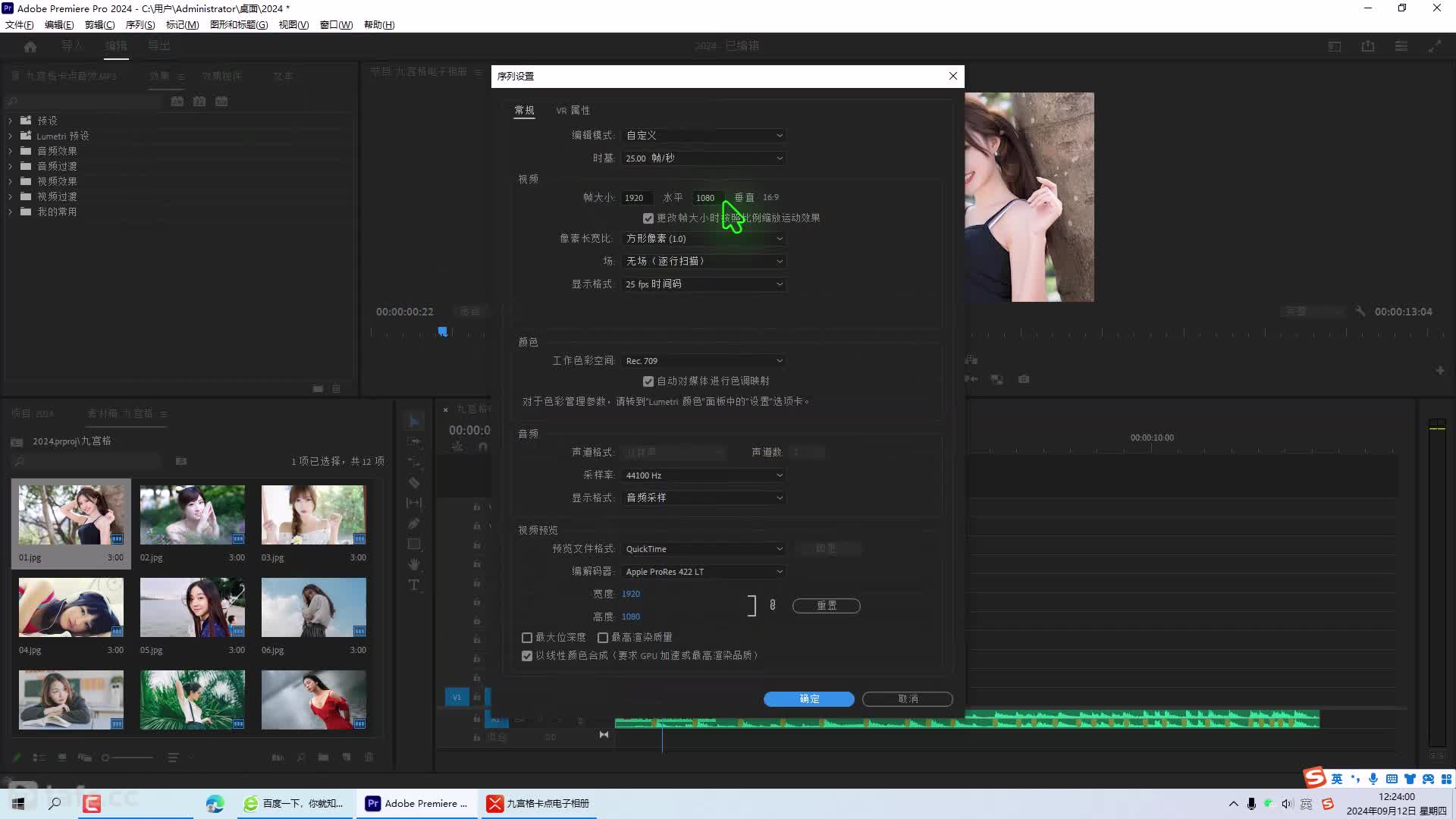Click the new bin folder icon in the project panel
The image size is (1456, 819).
point(324,757)
